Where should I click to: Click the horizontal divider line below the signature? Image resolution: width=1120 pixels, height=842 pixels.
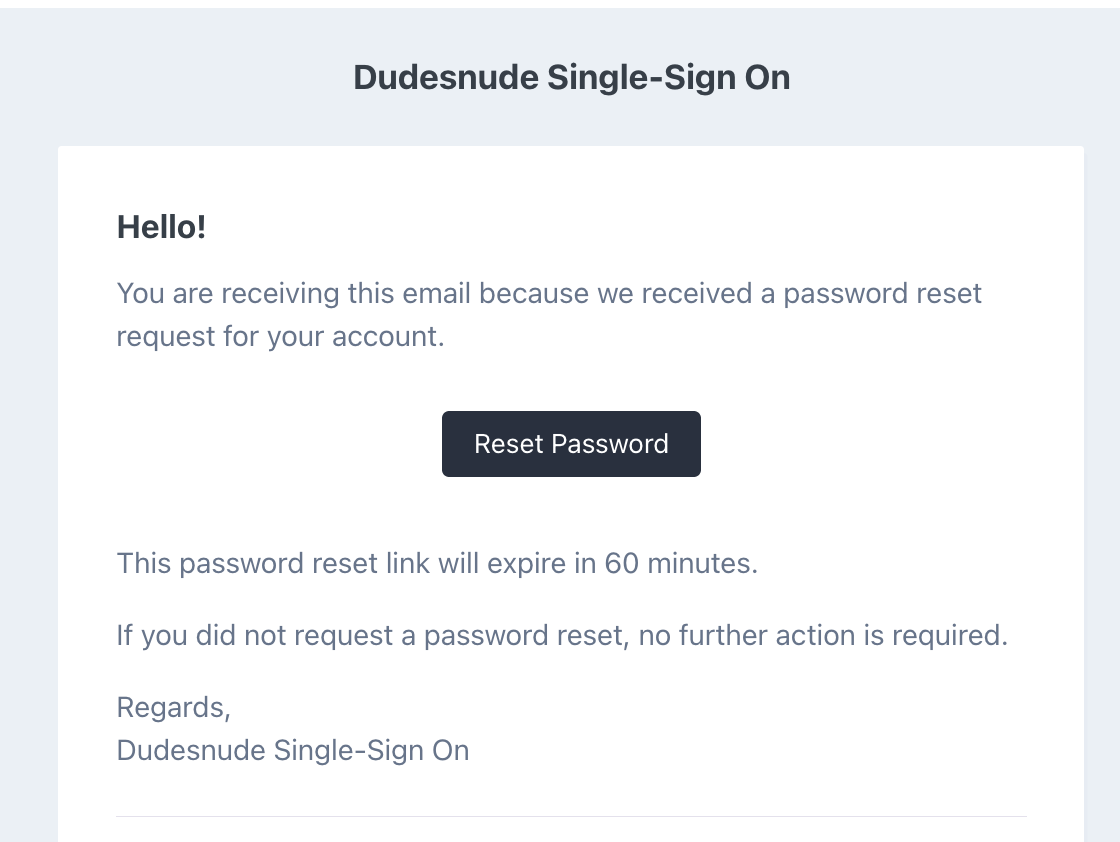tap(571, 816)
